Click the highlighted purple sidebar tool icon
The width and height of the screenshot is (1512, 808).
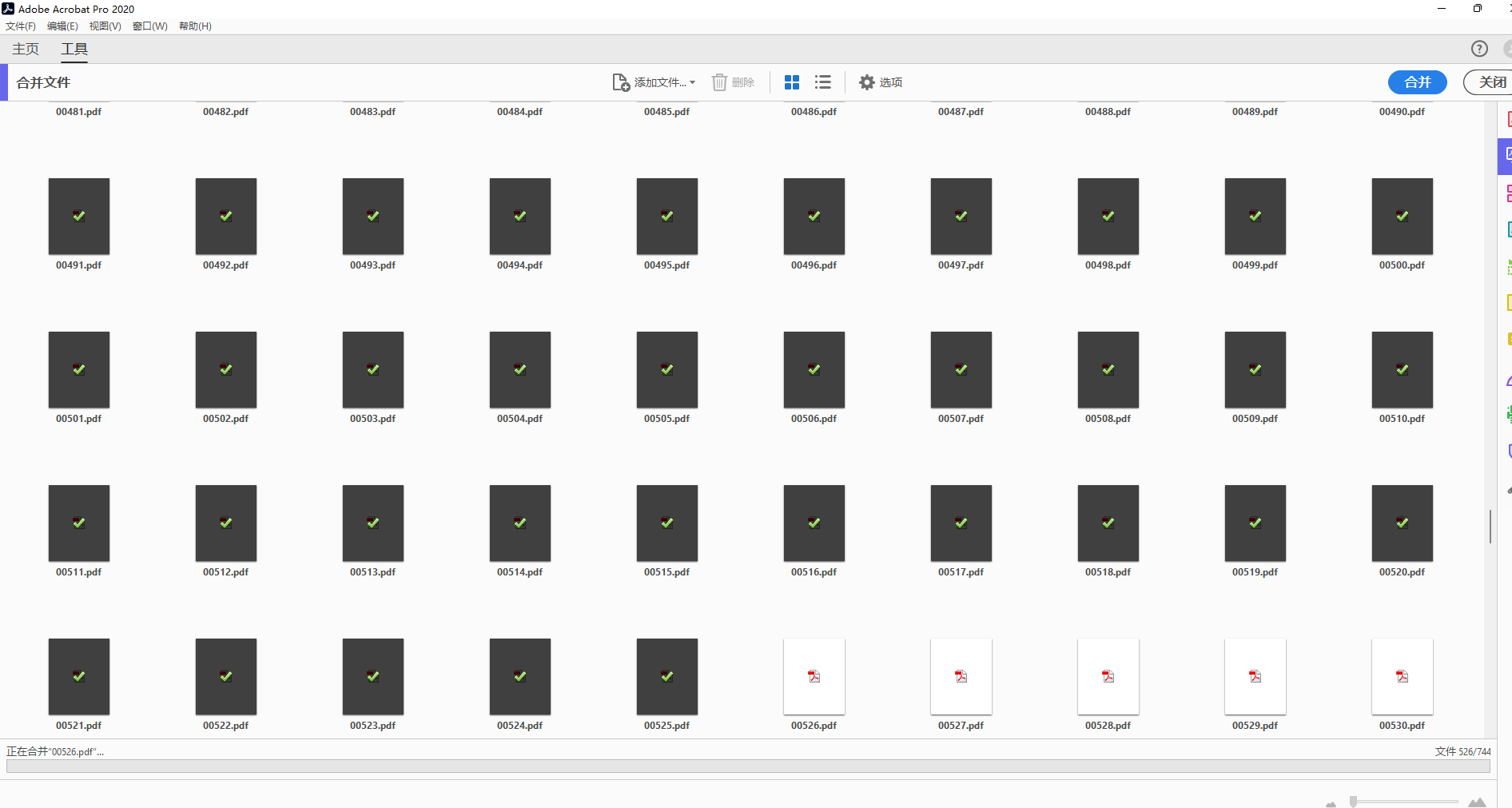(1506, 155)
